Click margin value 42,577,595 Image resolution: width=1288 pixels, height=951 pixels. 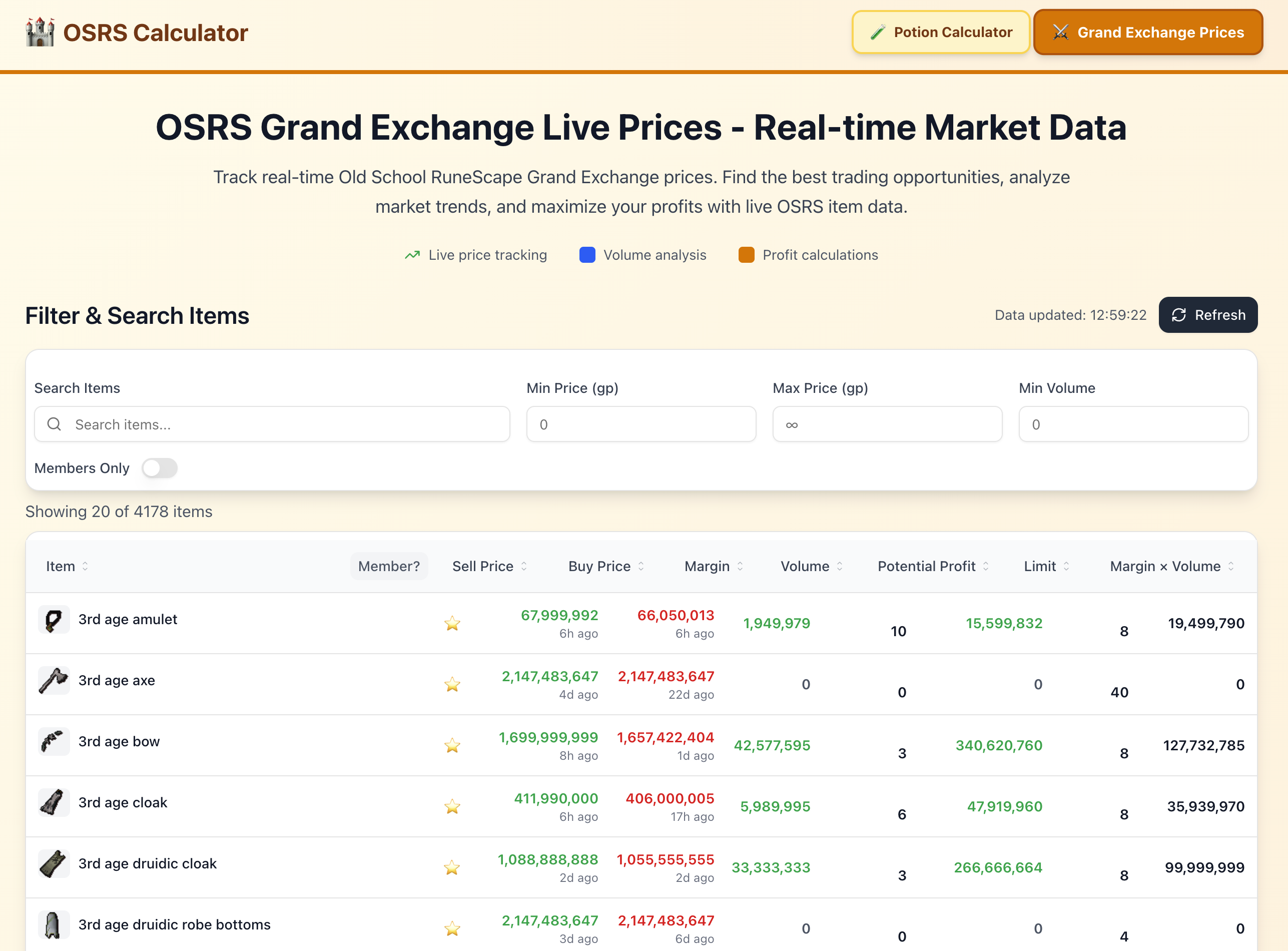772,745
